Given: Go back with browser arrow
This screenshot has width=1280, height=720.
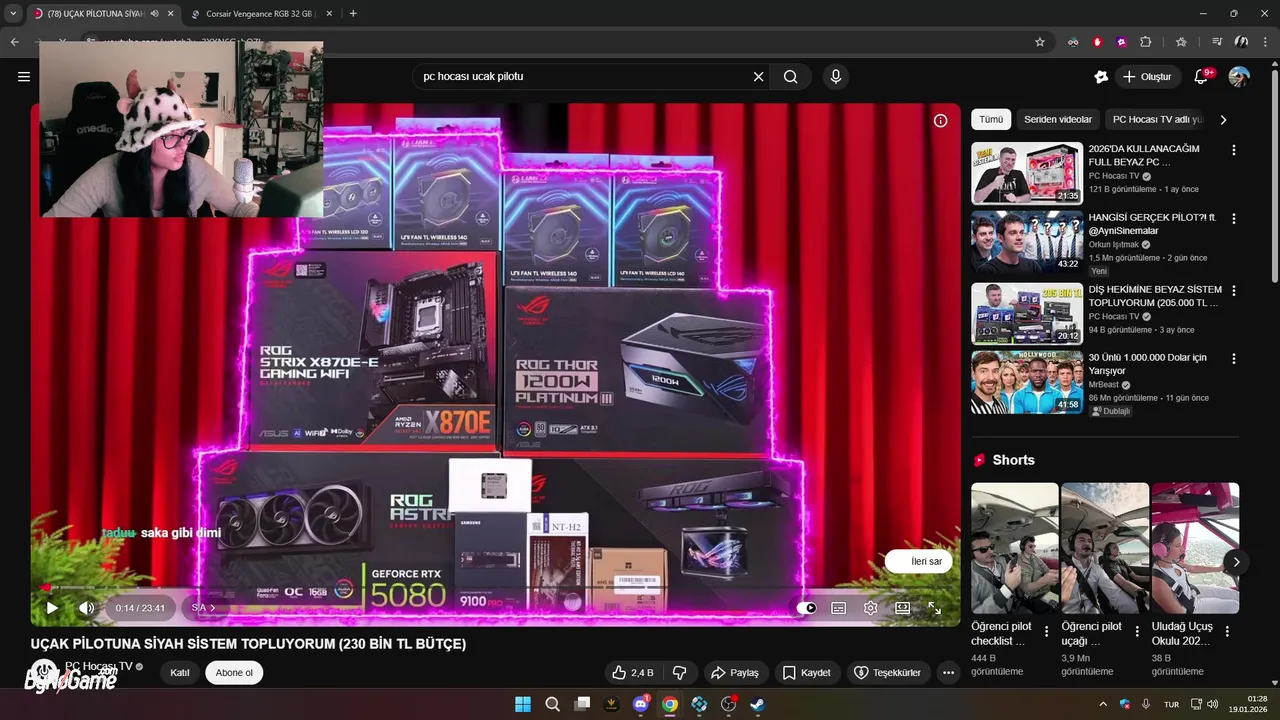Looking at the screenshot, I should pyautogui.click(x=14, y=42).
